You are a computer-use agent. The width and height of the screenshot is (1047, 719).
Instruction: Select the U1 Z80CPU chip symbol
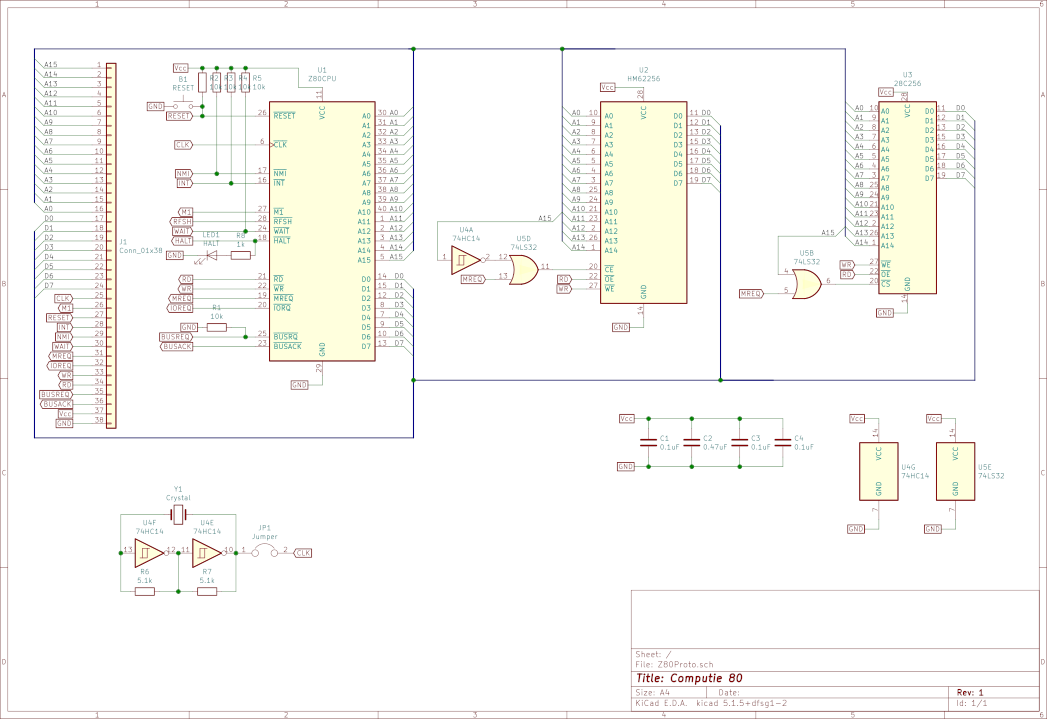(322, 231)
